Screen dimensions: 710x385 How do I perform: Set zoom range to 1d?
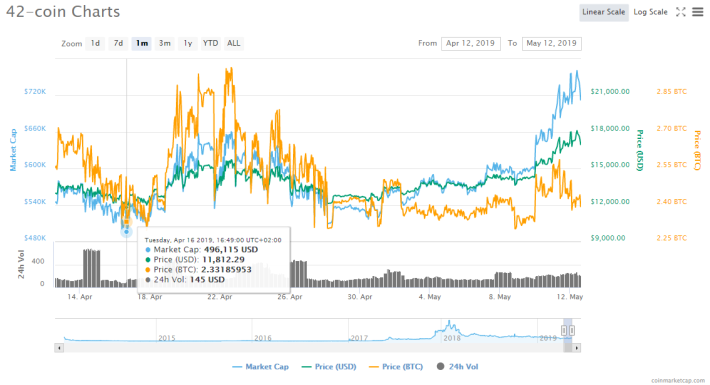[x=95, y=43]
